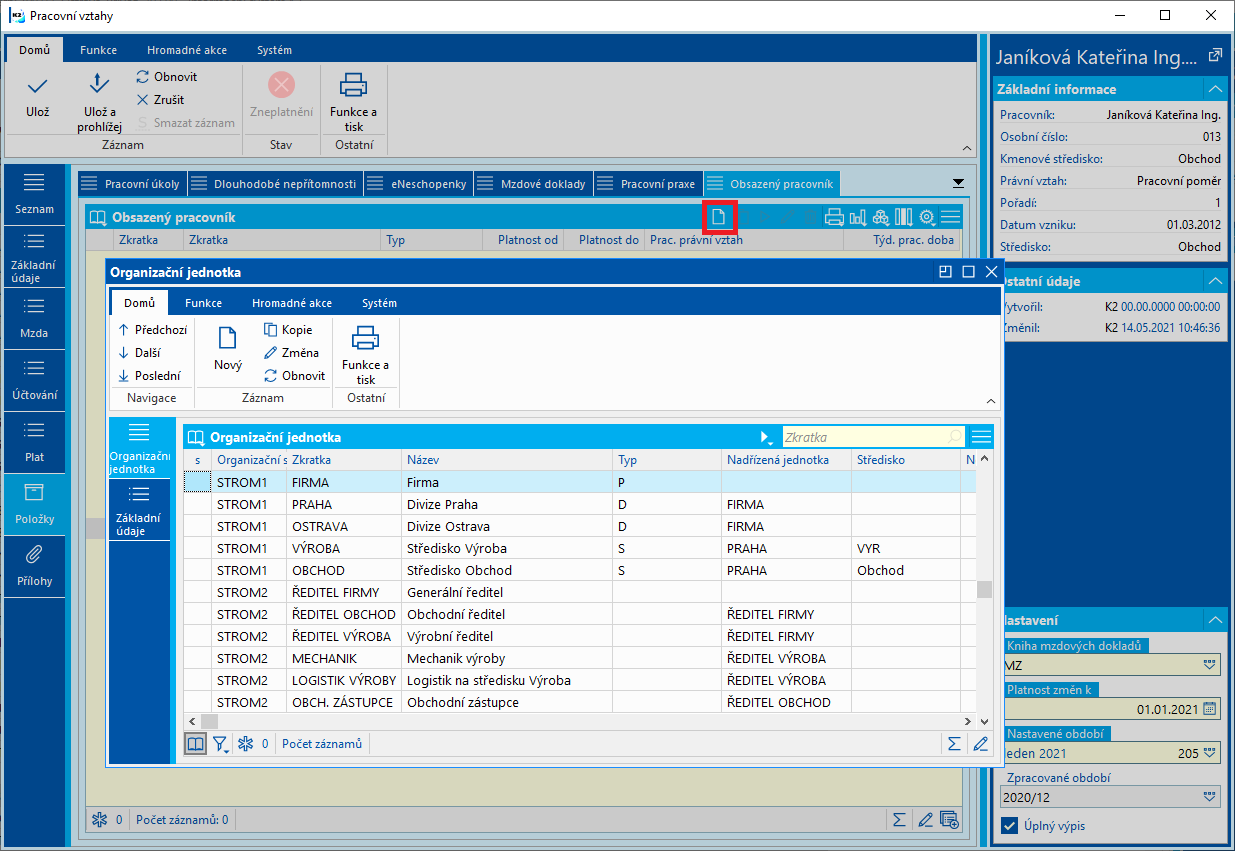Open hamburger menu of Obsazený pracovník panel
This screenshot has height=851, width=1235.
tap(950, 217)
